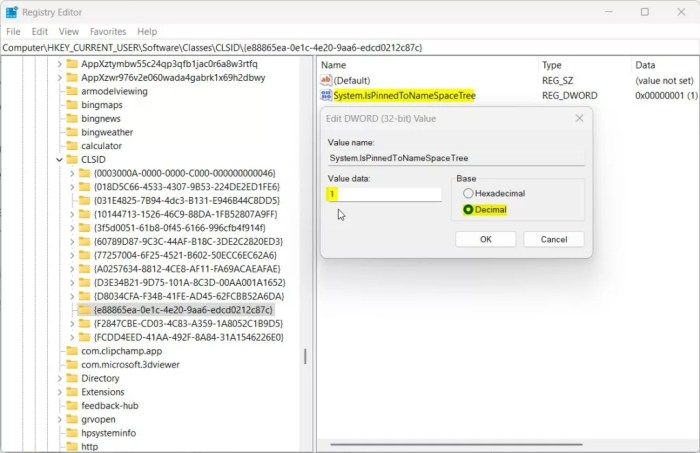Image resolution: width=700 pixels, height=453 pixels.
Task: Click the values pane horizontal scrollbar
Action: coord(456,445)
